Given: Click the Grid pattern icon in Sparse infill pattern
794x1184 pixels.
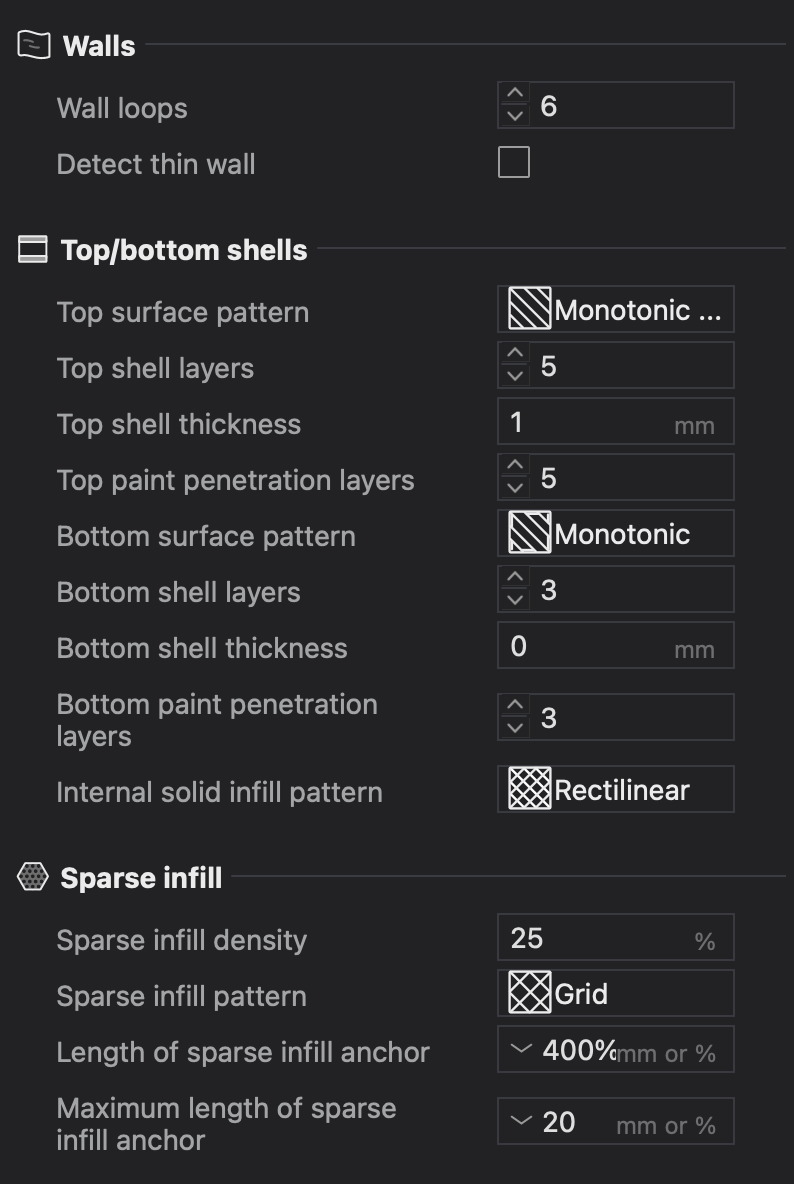Looking at the screenshot, I should point(529,993).
